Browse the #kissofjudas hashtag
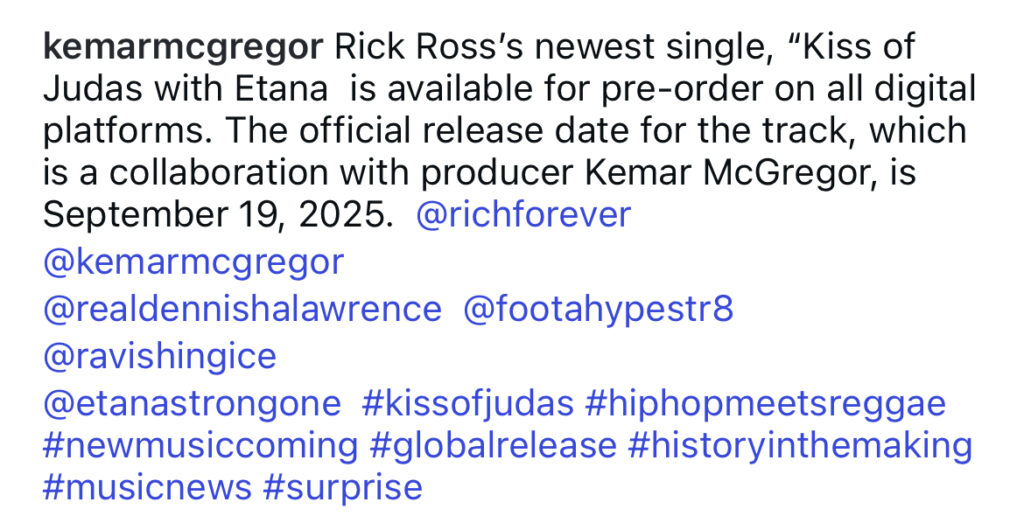 click(468, 405)
